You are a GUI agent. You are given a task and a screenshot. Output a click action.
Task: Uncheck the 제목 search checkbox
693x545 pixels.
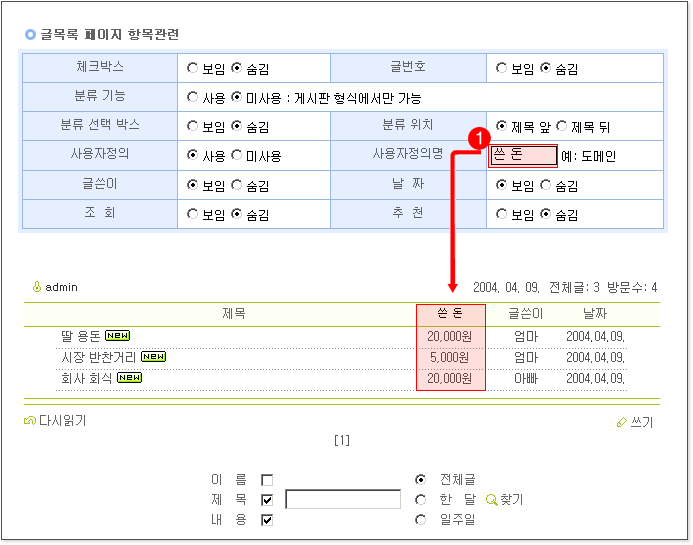[x=267, y=500]
